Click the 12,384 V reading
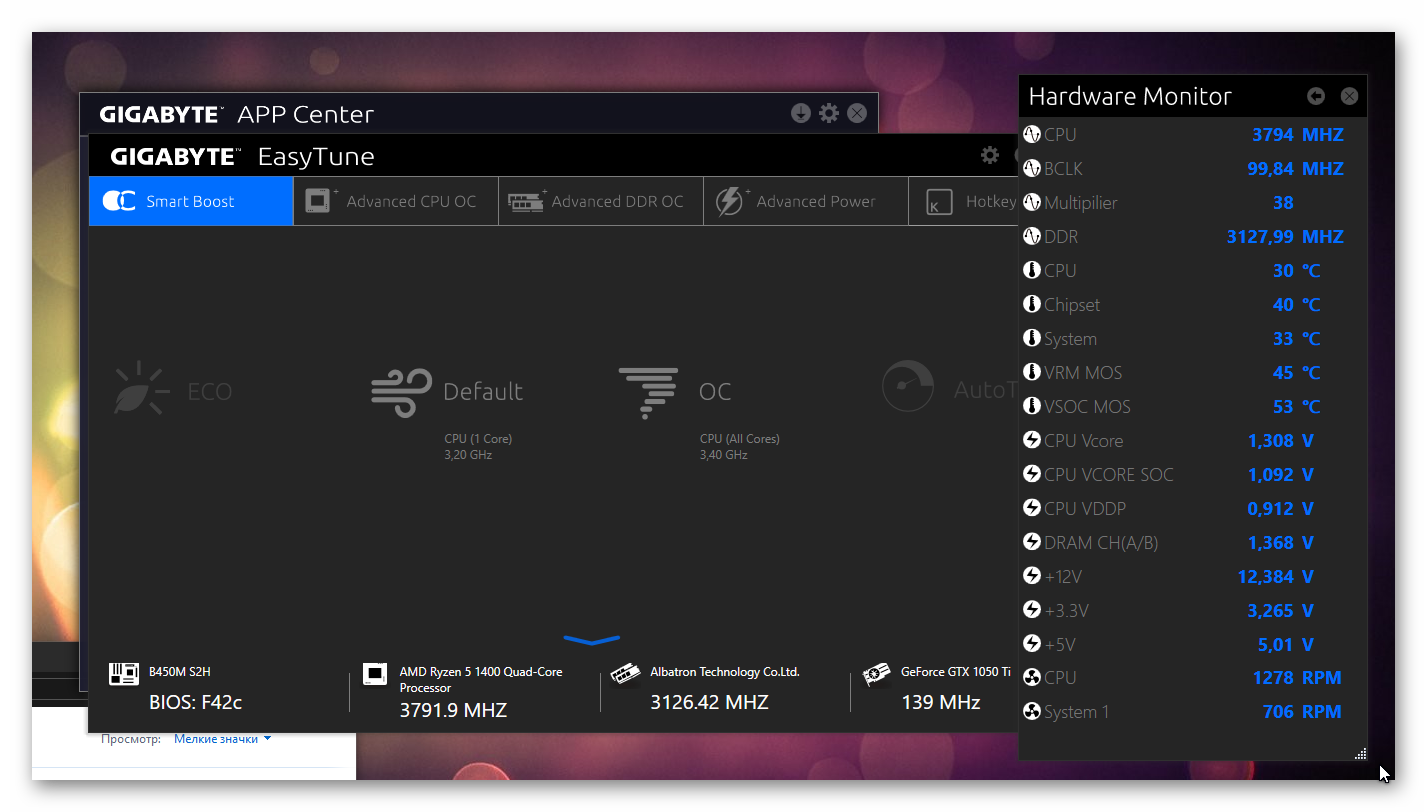The height and width of the screenshot is (812, 1427). click(1276, 577)
